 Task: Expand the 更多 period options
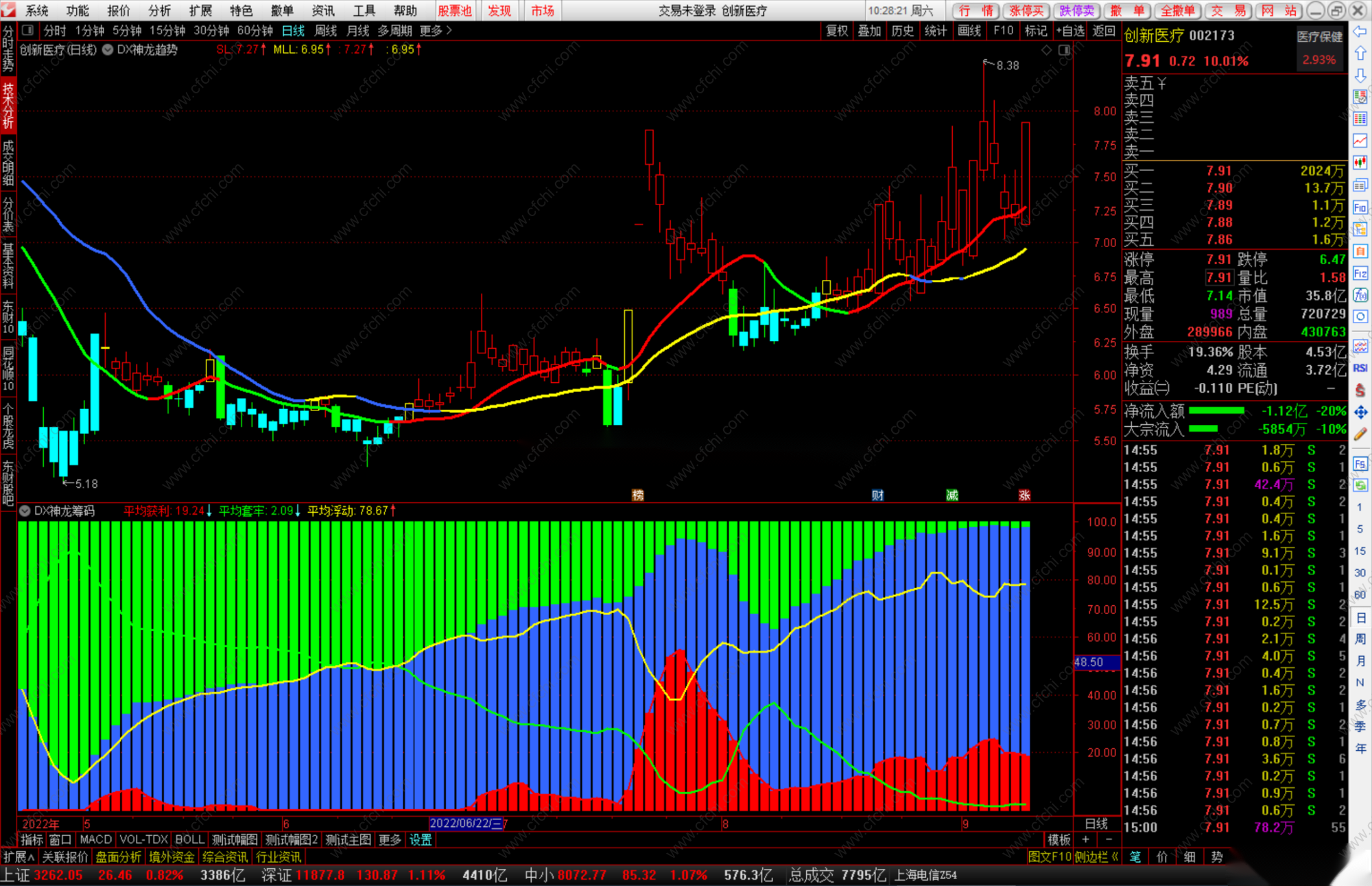point(436,30)
